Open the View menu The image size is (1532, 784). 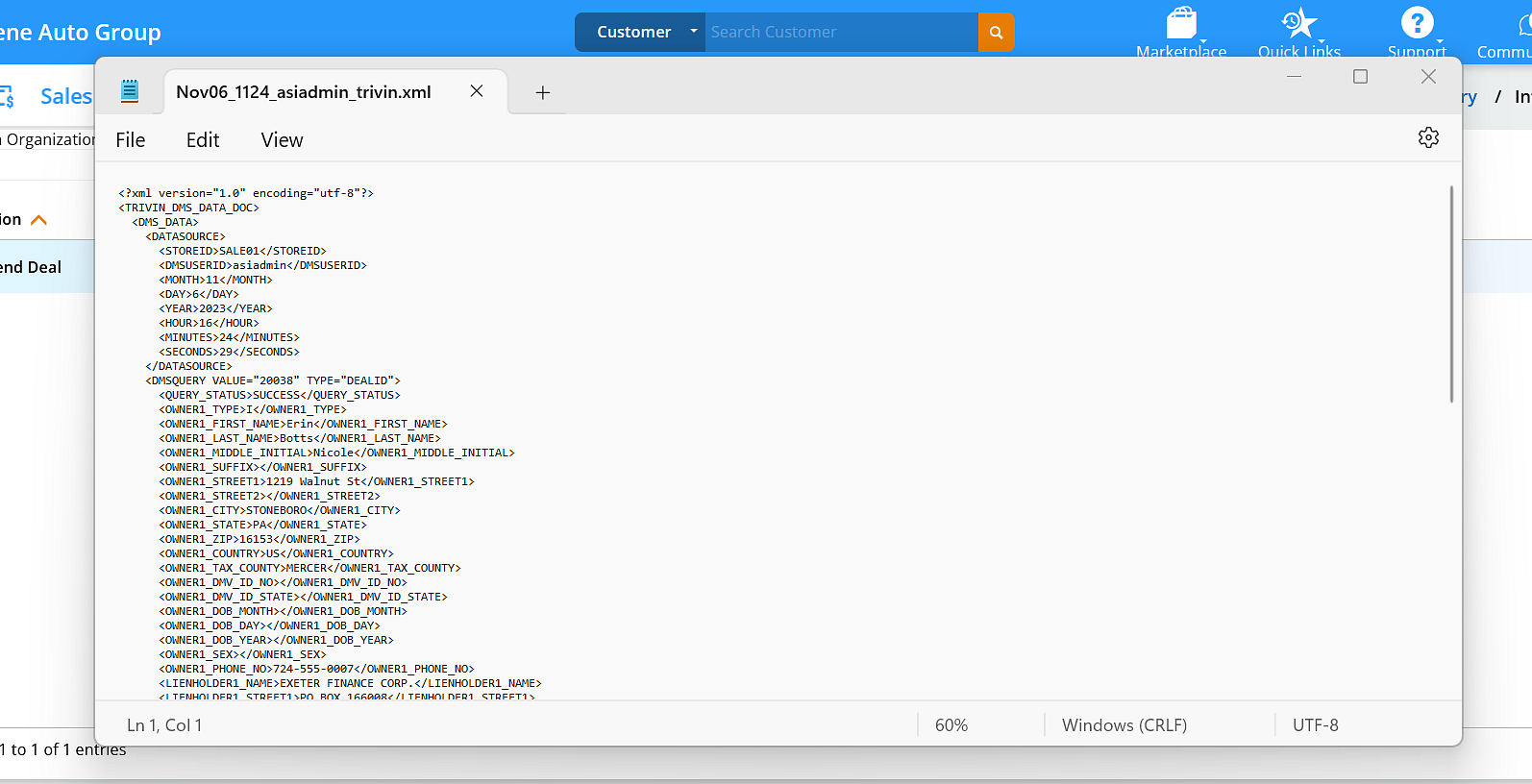pyautogui.click(x=282, y=140)
